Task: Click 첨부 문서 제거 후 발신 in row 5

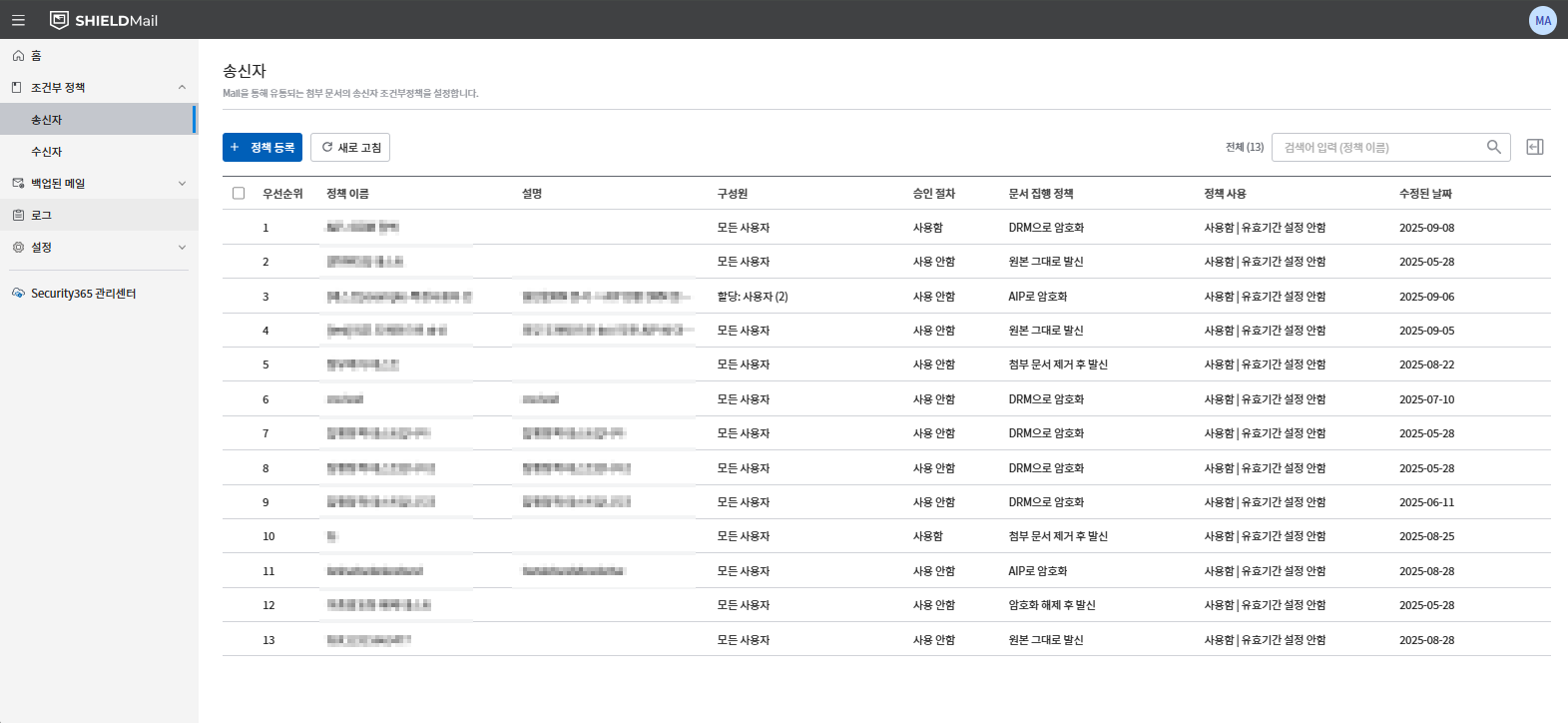Action: pyautogui.click(x=1058, y=364)
